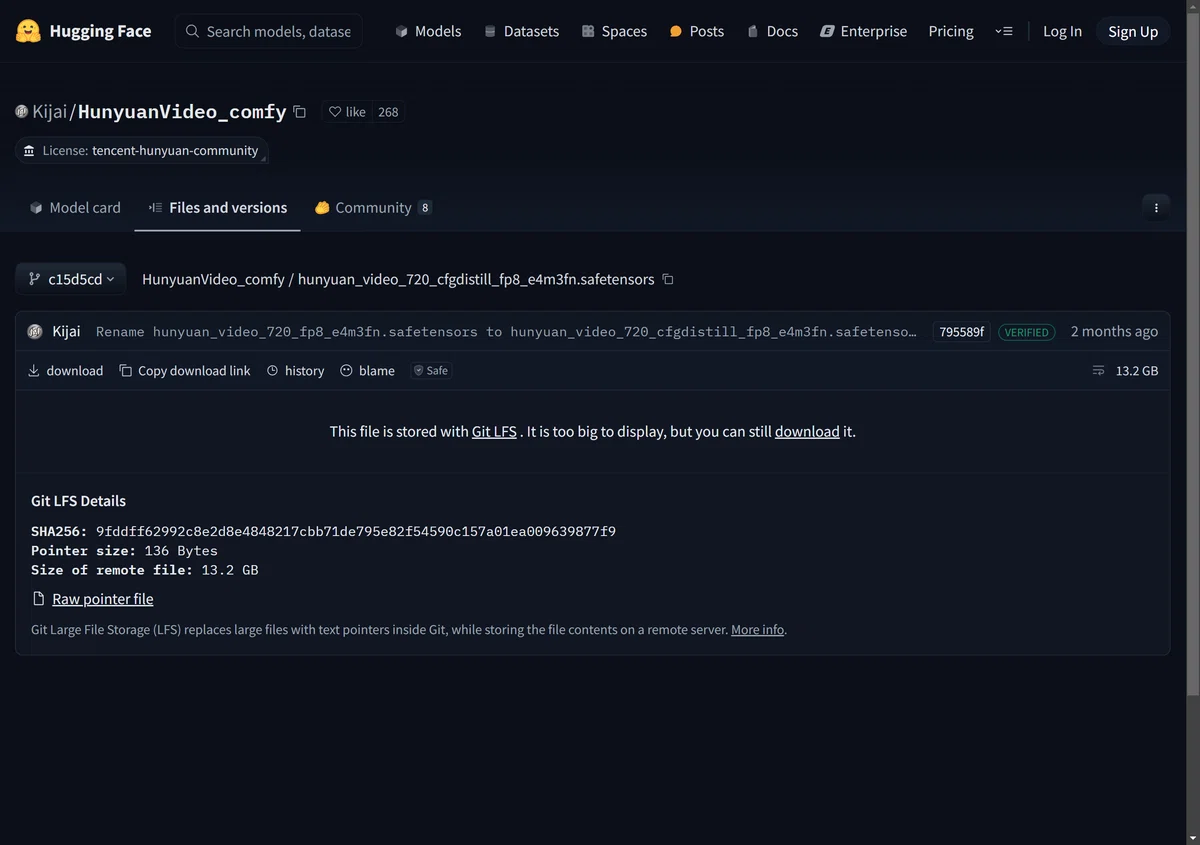The image size is (1200, 845).
Task: Focus the search models input field
Action: [269, 31]
